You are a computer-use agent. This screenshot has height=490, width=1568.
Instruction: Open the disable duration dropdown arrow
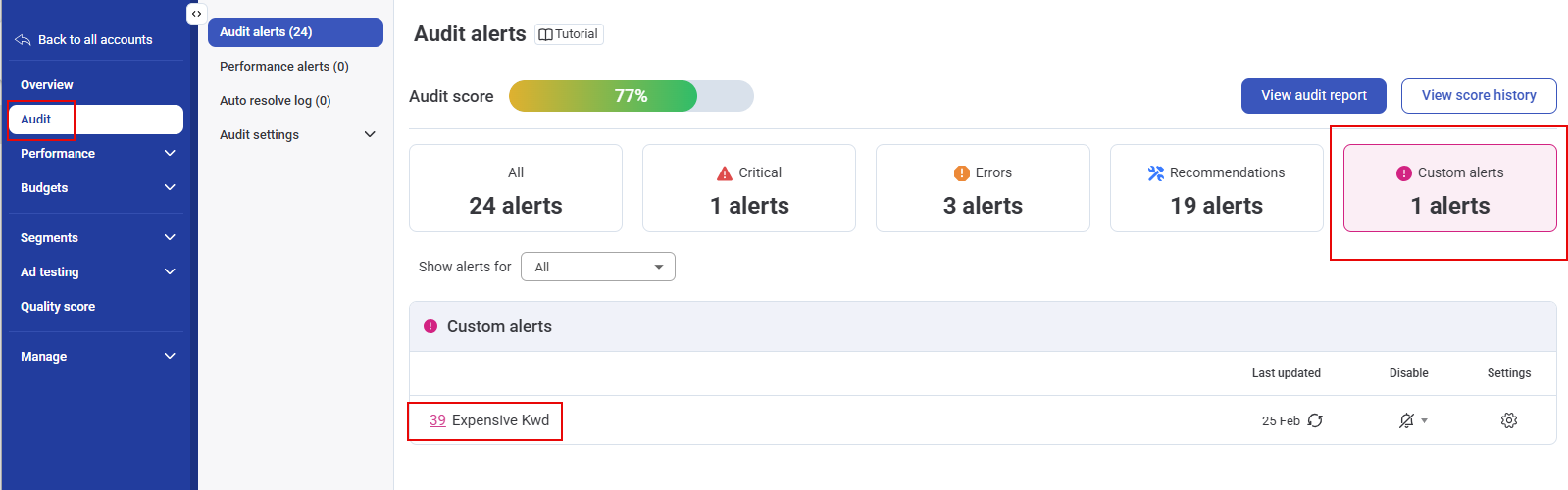pos(1425,421)
